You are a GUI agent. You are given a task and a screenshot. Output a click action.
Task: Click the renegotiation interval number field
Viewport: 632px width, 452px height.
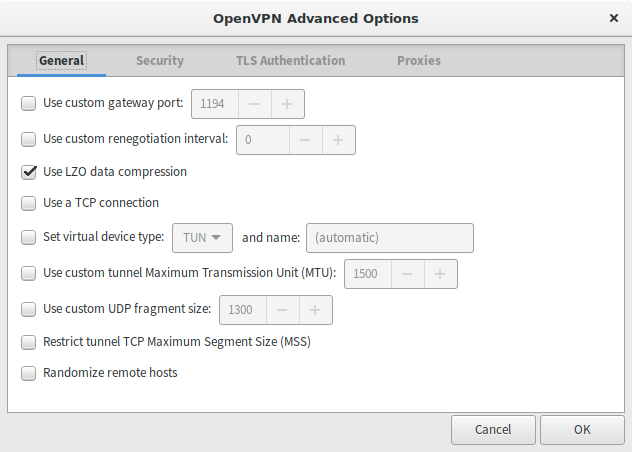263,140
